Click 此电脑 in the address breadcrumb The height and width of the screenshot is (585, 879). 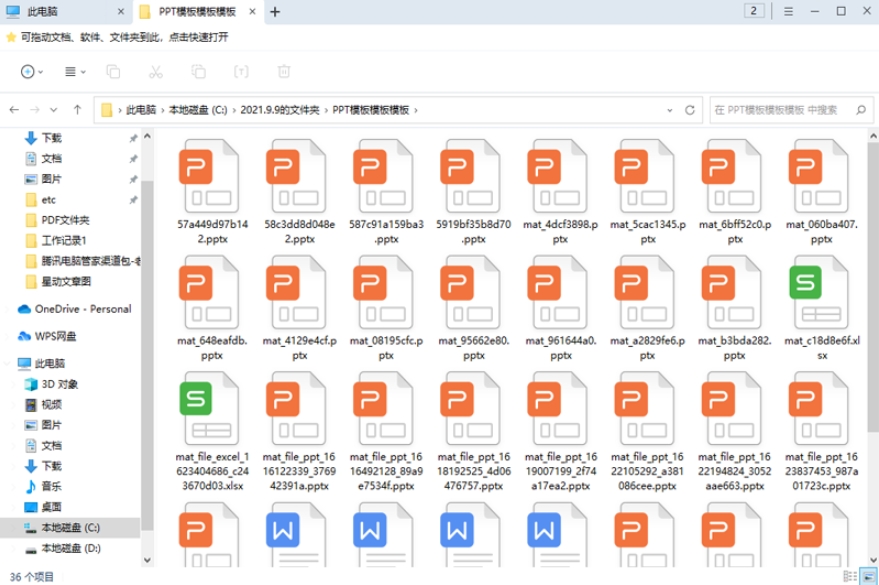coord(141,110)
